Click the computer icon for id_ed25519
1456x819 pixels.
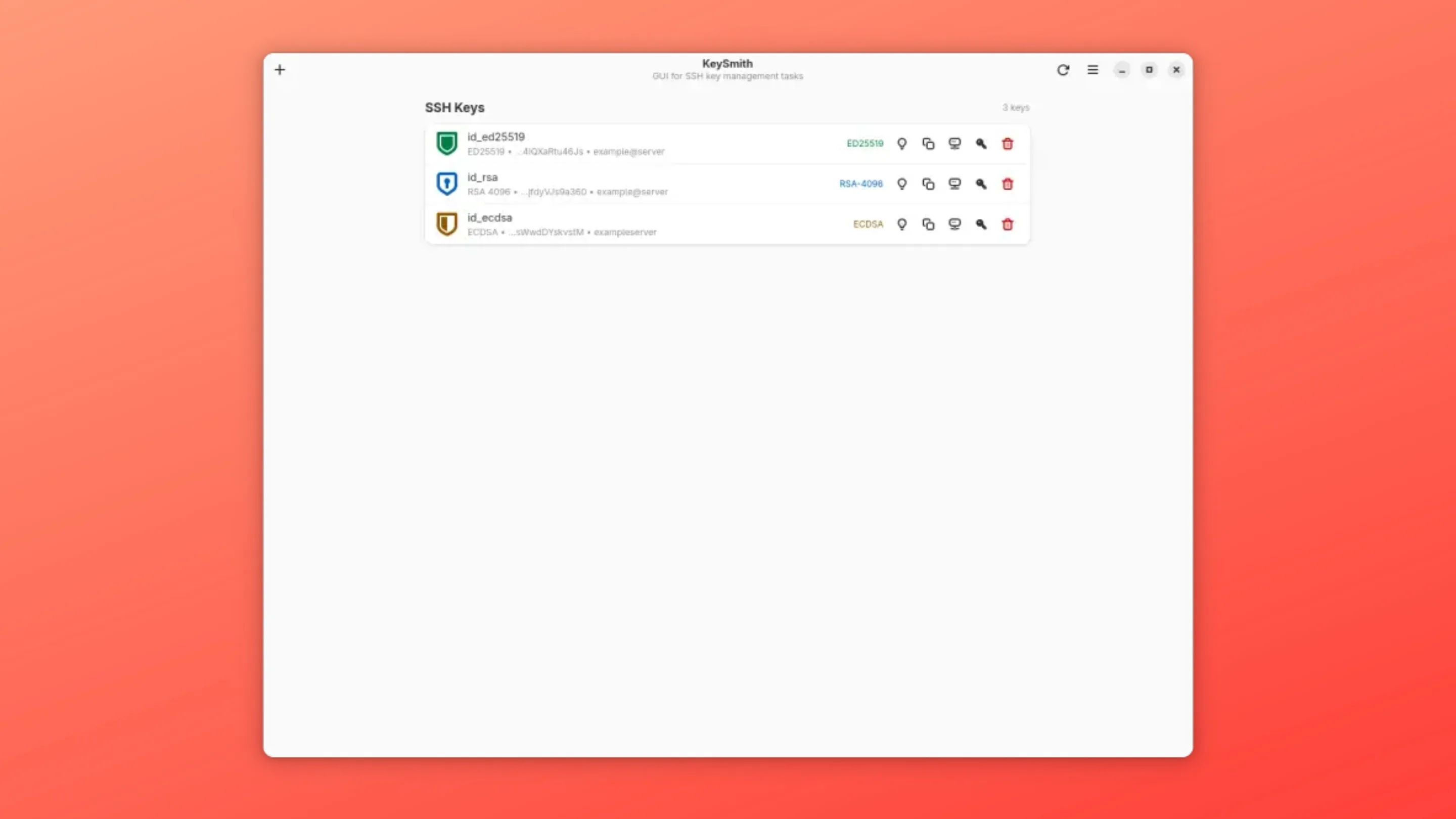[x=954, y=144]
